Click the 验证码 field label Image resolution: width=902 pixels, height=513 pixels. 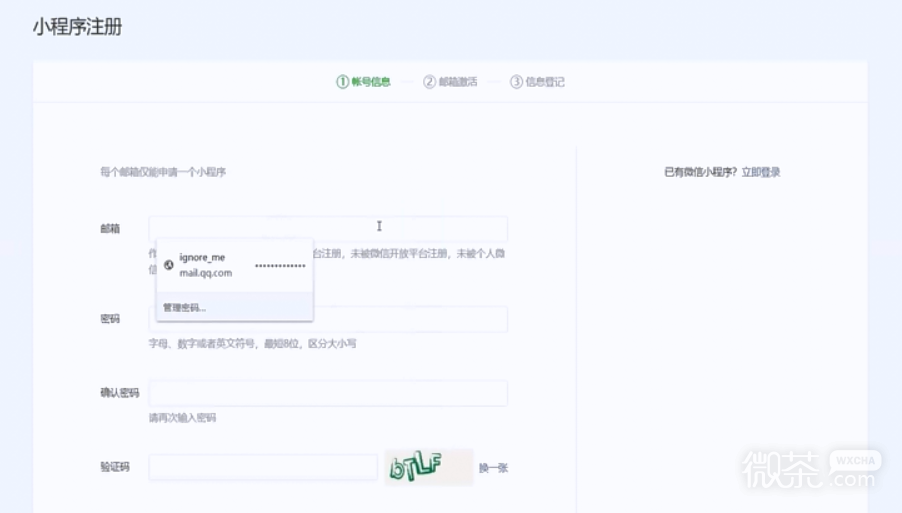click(115, 467)
